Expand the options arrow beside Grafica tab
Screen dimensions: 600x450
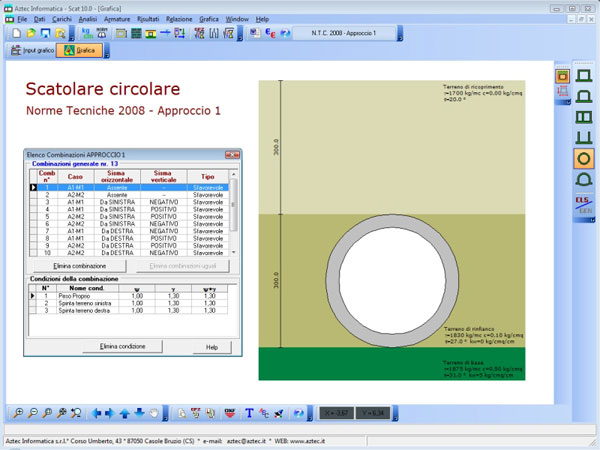[107, 51]
